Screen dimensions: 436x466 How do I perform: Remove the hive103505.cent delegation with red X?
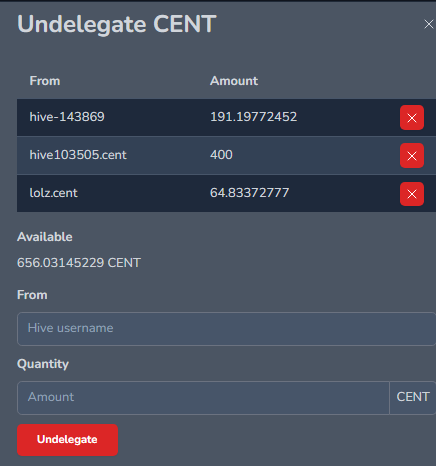(x=412, y=156)
